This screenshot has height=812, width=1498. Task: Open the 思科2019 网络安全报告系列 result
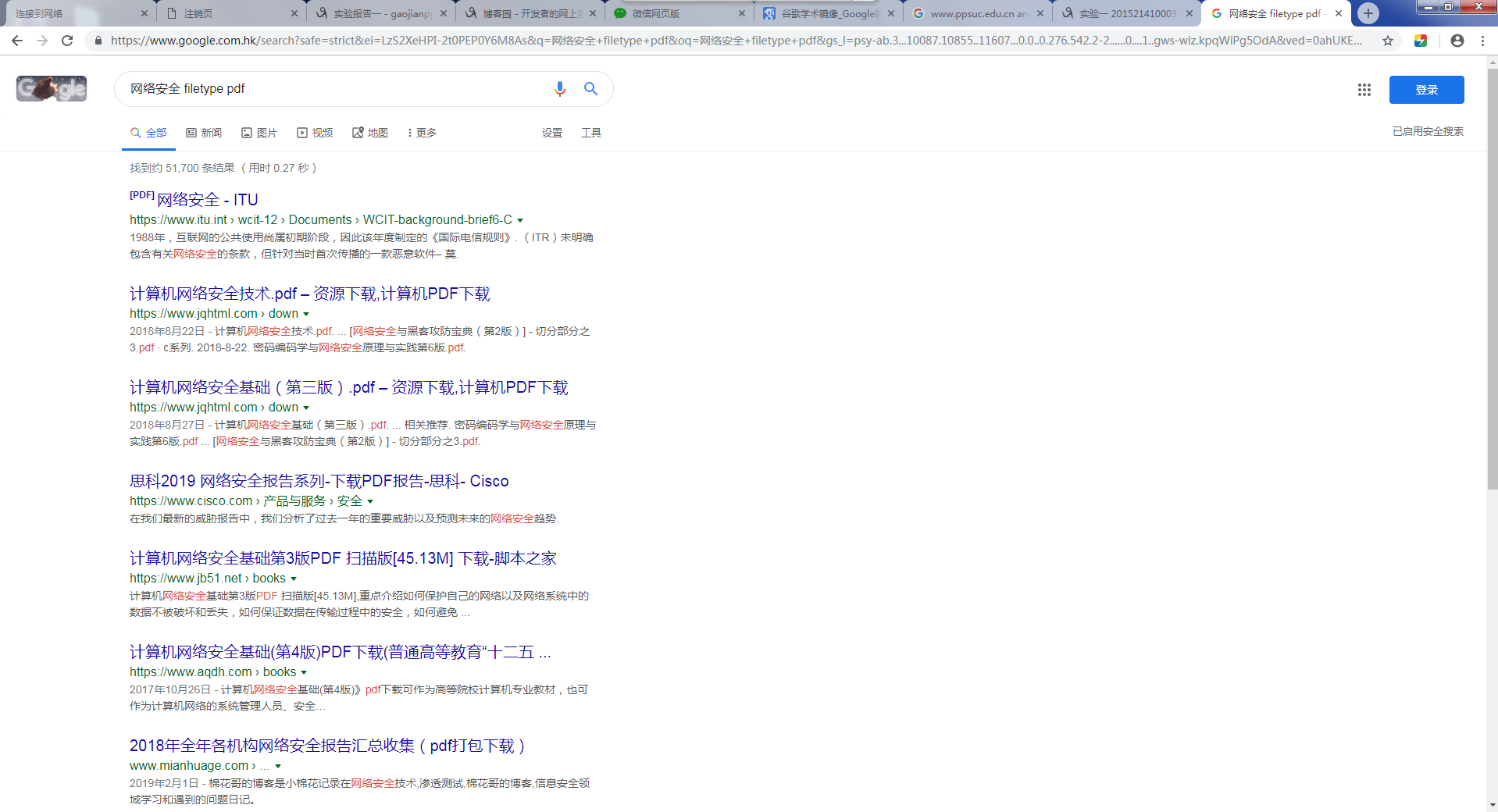coord(319,481)
